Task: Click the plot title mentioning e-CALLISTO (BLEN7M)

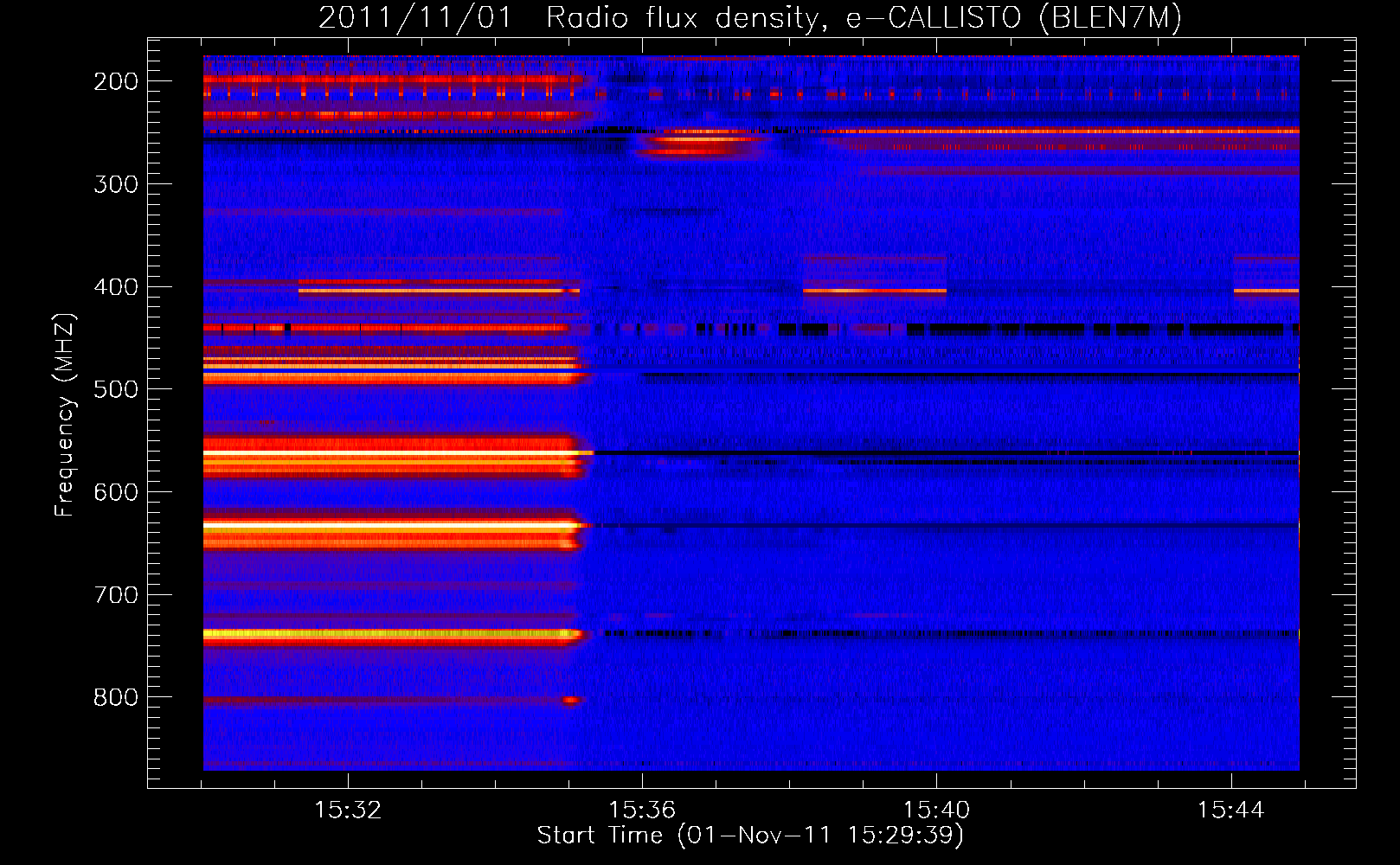Action: coord(750,18)
